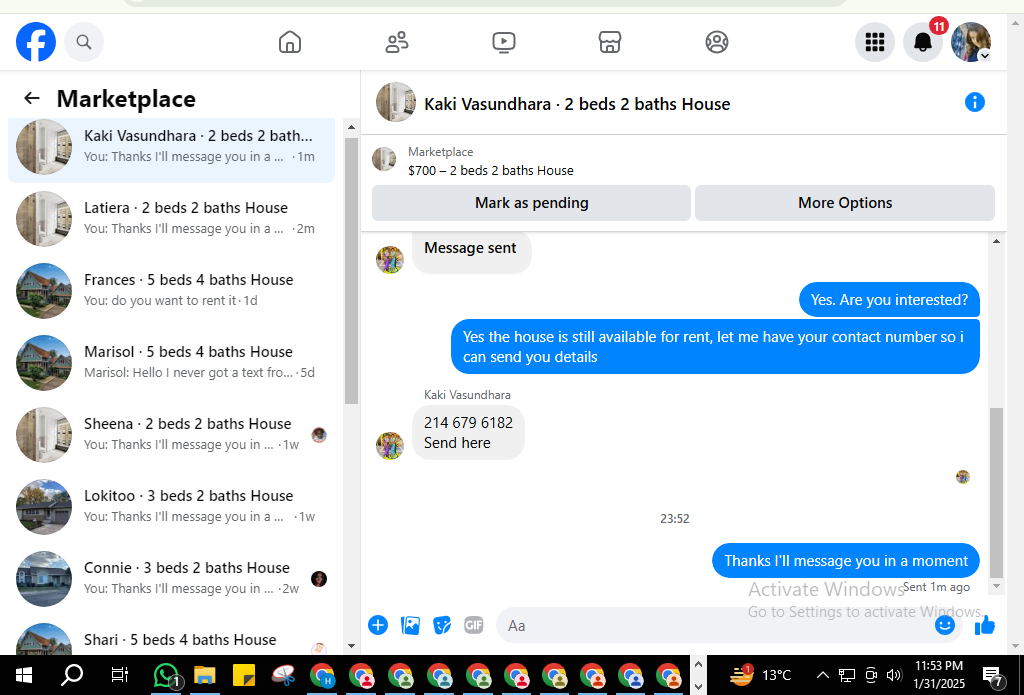Attach a photo using the image icon
Image resolution: width=1024 pixels, height=695 pixels.
click(410, 625)
